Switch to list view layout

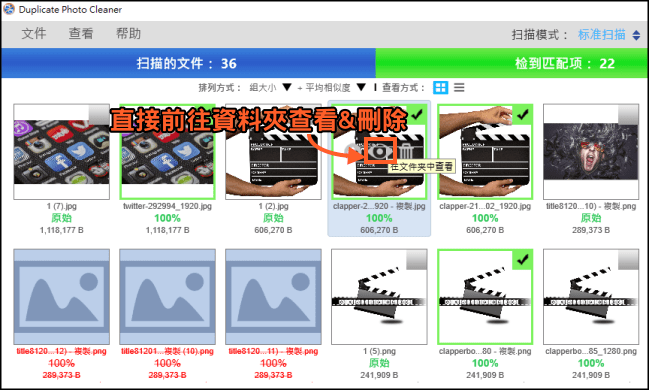pos(459,87)
